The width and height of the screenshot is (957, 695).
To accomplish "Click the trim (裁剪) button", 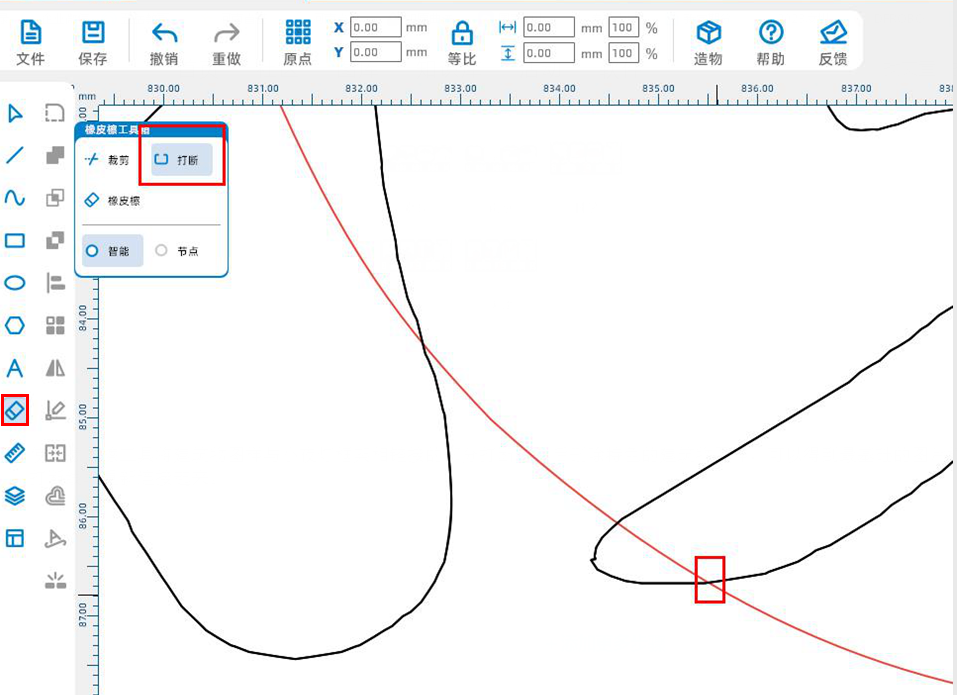I will coord(108,160).
